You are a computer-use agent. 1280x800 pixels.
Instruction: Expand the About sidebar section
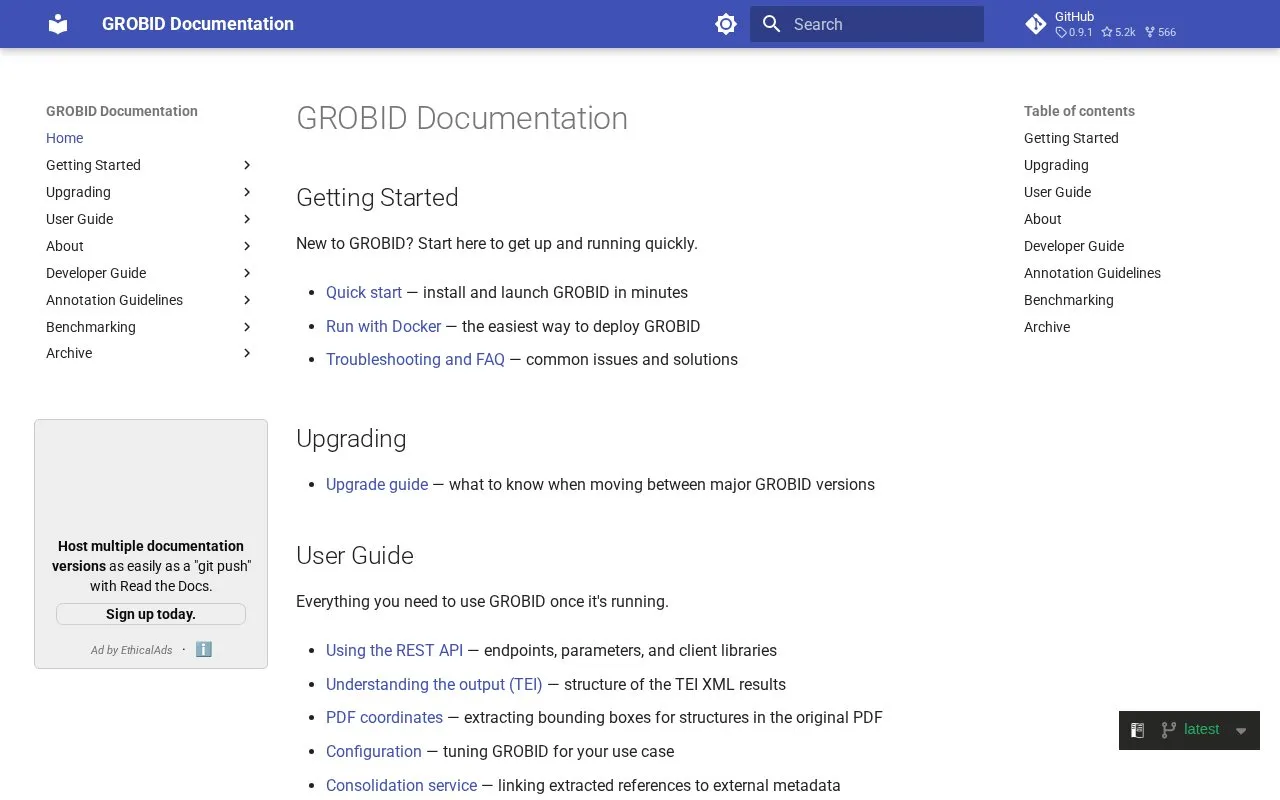[x=247, y=246]
